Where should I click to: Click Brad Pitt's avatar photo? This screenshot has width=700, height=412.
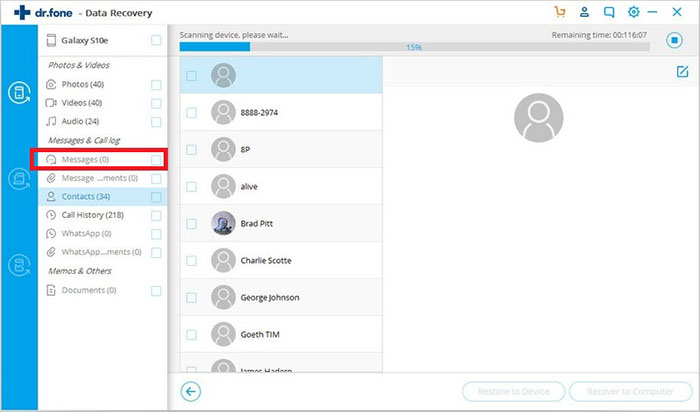click(x=223, y=223)
